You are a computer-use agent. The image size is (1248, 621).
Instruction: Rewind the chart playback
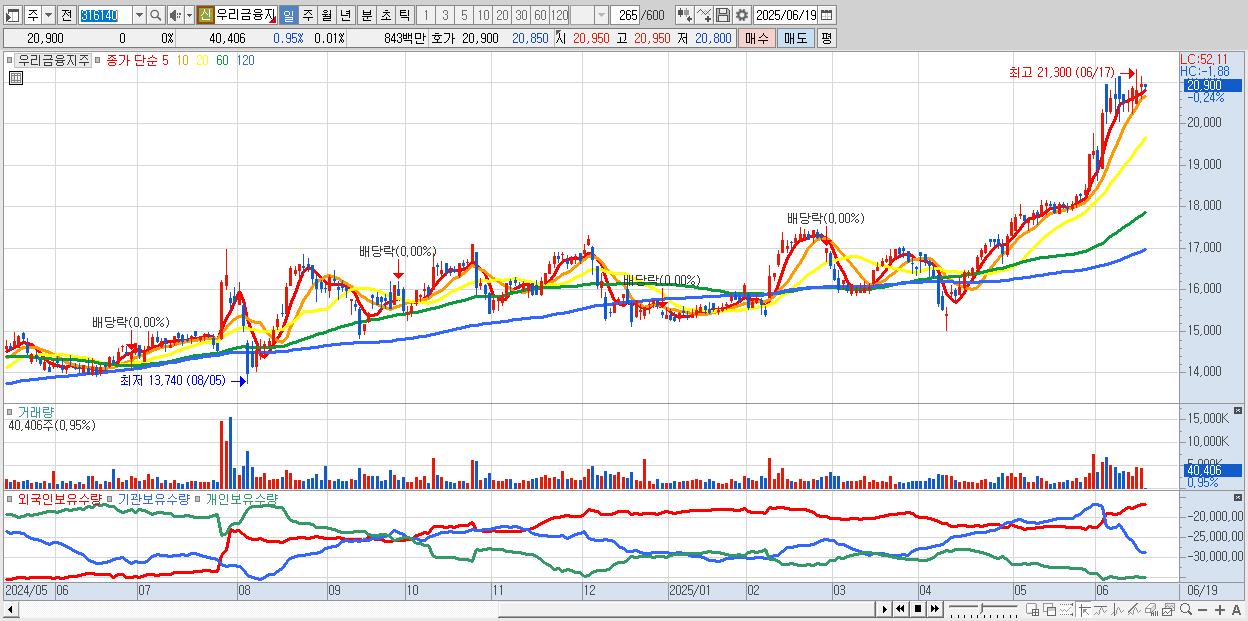pos(901,609)
